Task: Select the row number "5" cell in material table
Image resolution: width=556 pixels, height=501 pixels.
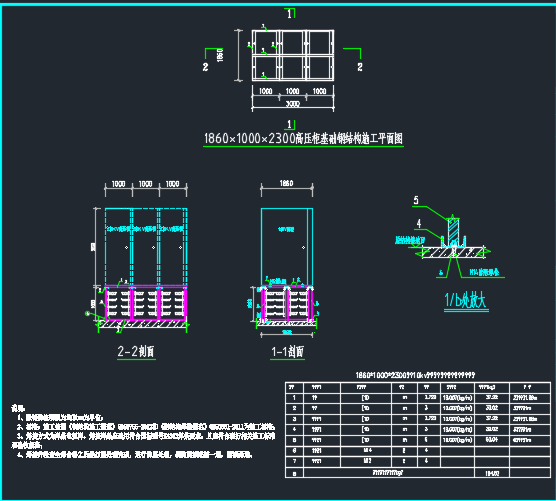Action: (294, 440)
